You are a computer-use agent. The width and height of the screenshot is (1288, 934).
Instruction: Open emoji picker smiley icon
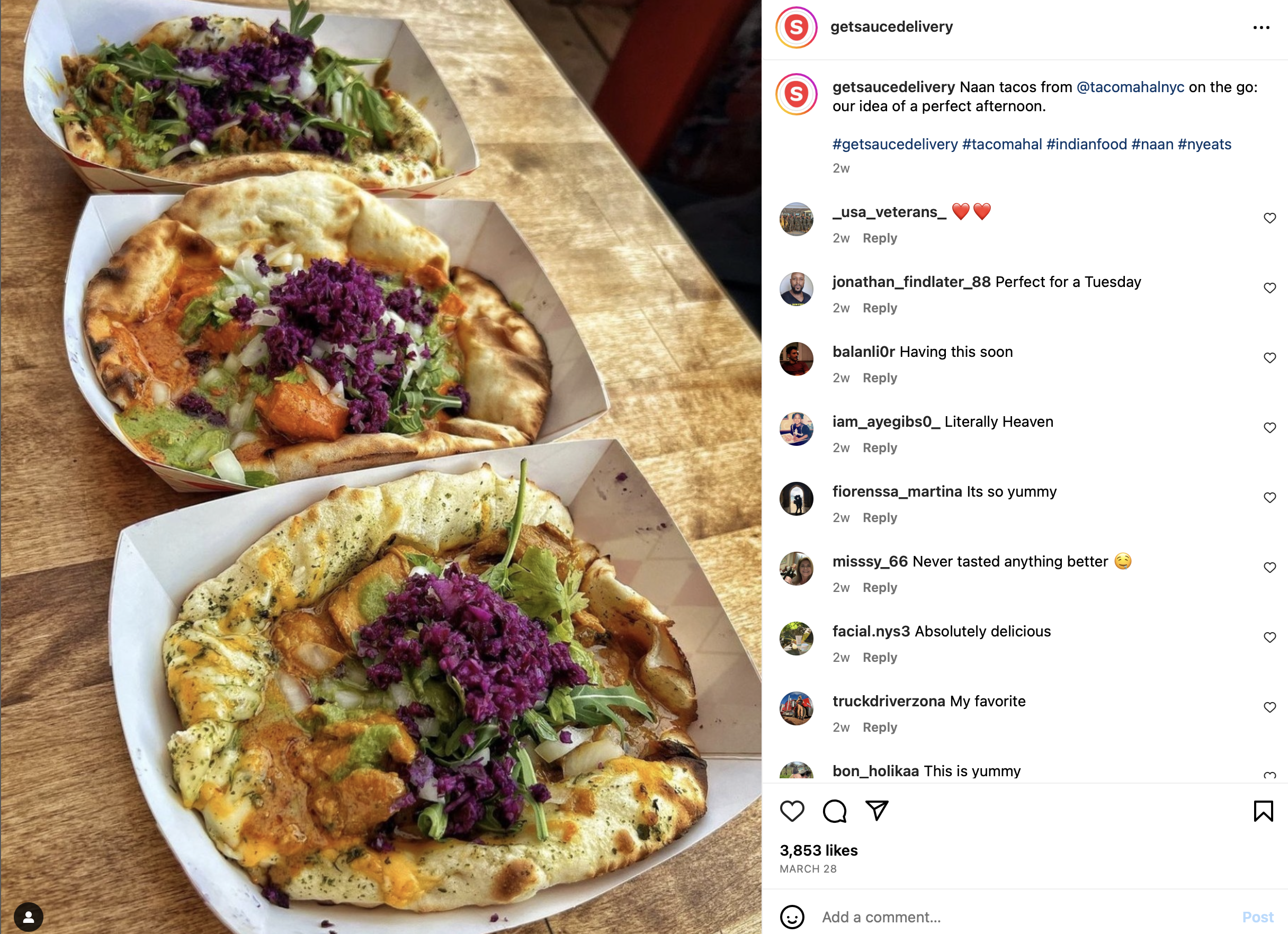(792, 917)
